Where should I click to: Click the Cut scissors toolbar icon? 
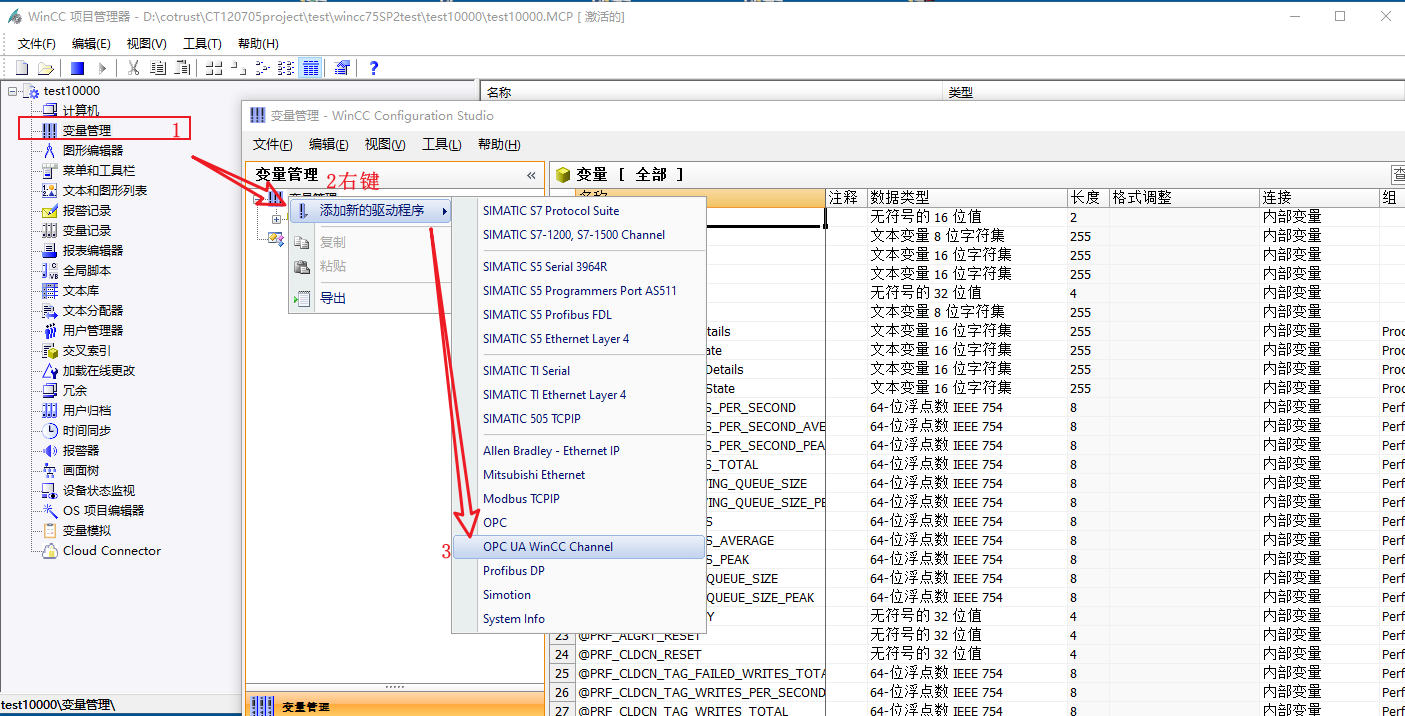tap(133, 68)
